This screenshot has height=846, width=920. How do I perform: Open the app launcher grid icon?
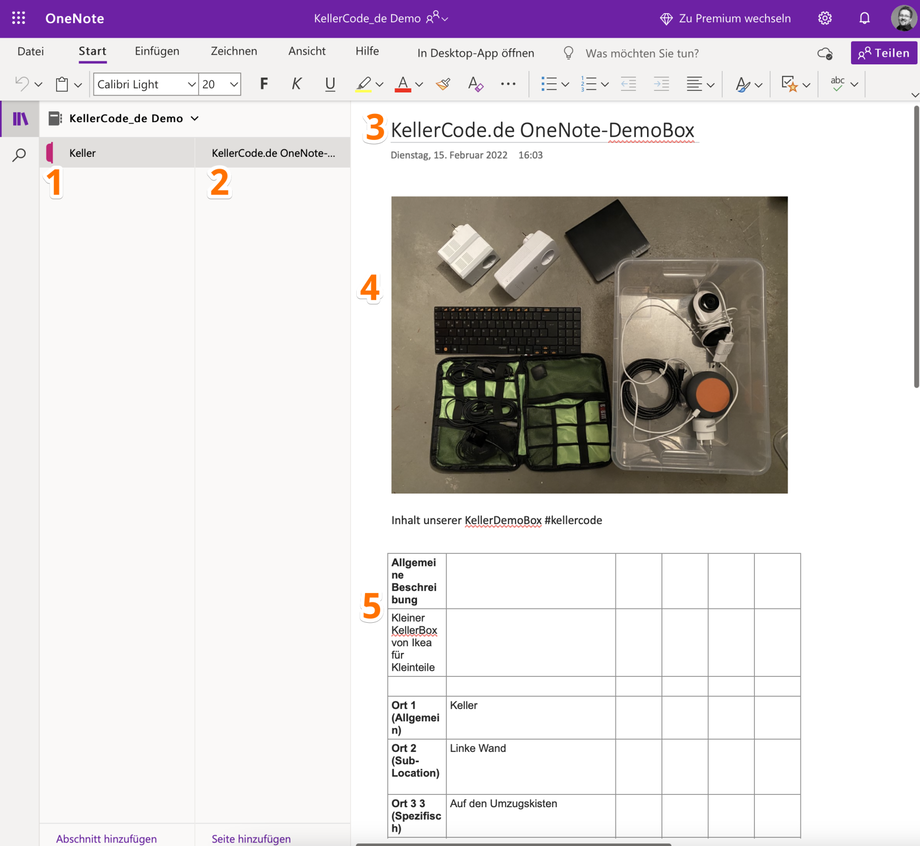(x=18, y=18)
